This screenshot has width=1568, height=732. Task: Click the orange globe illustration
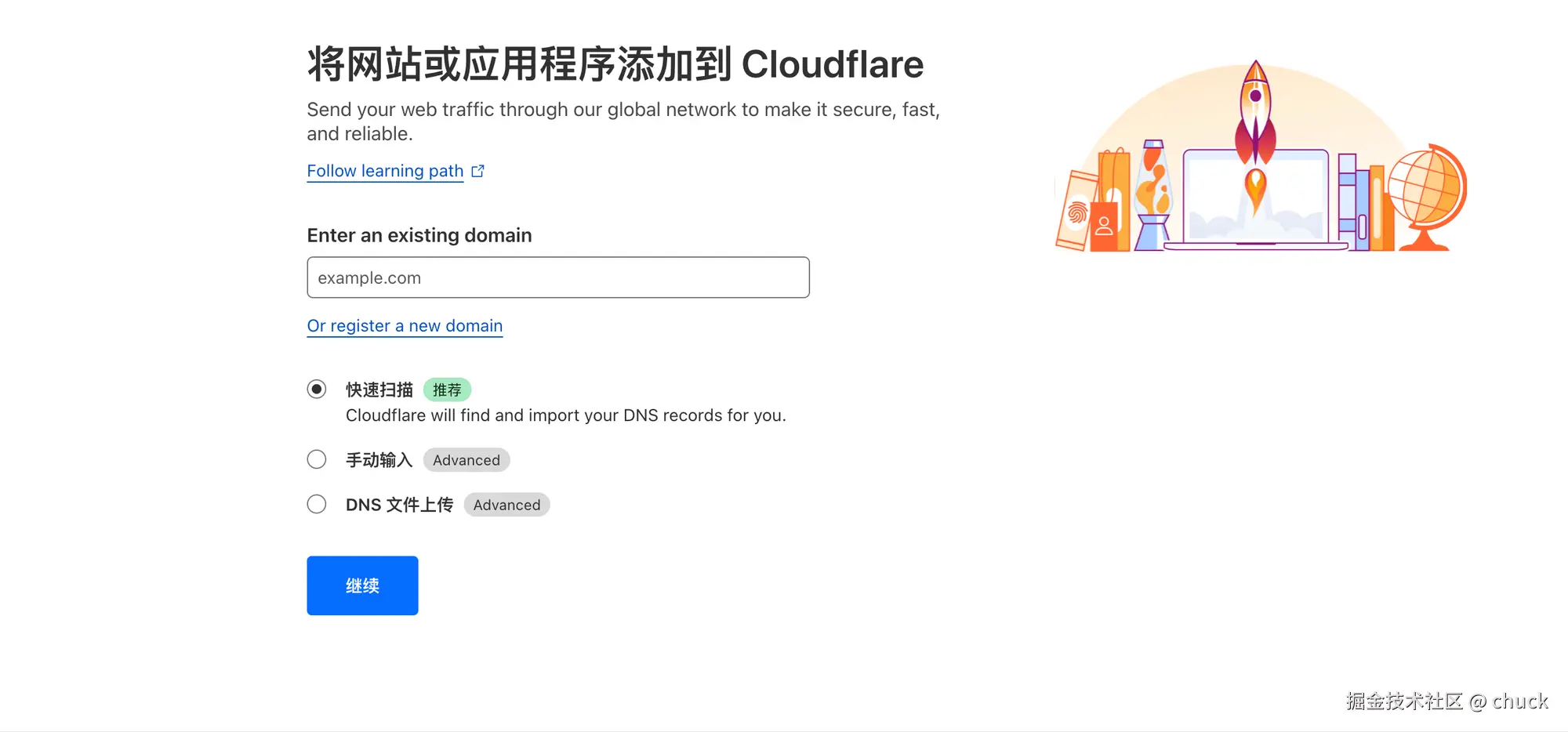(x=1425, y=192)
